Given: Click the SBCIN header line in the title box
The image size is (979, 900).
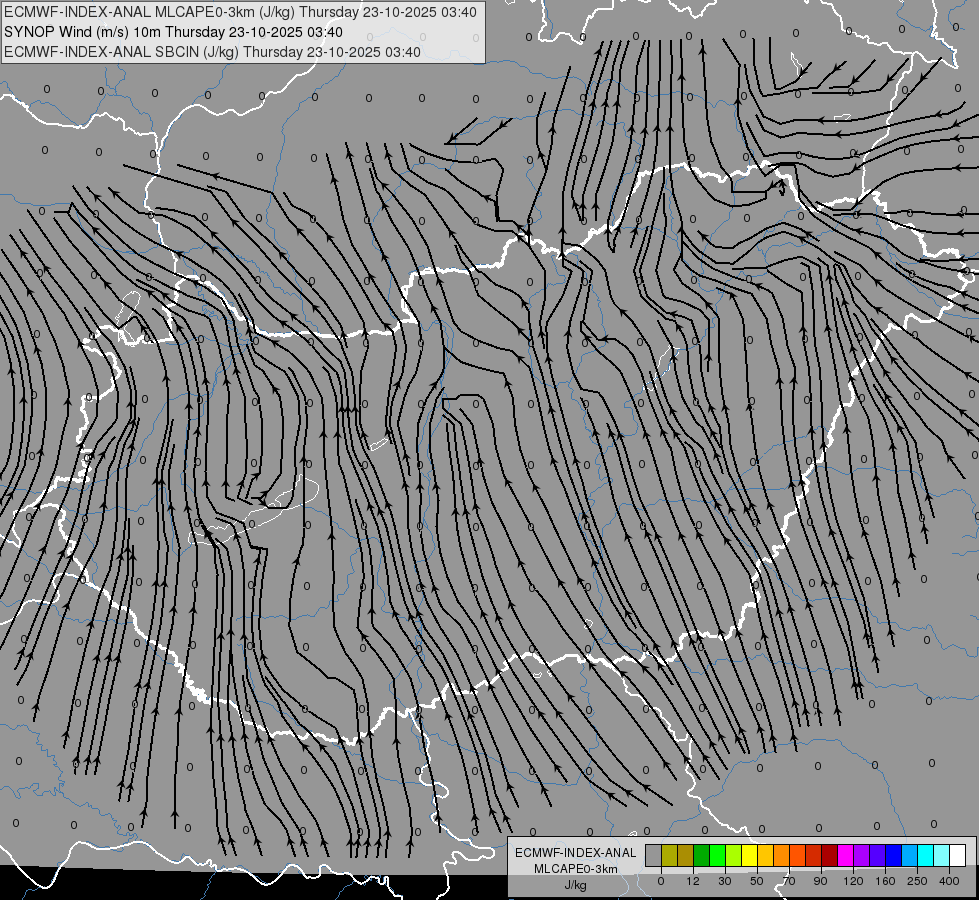Looking at the screenshot, I should (212, 52).
